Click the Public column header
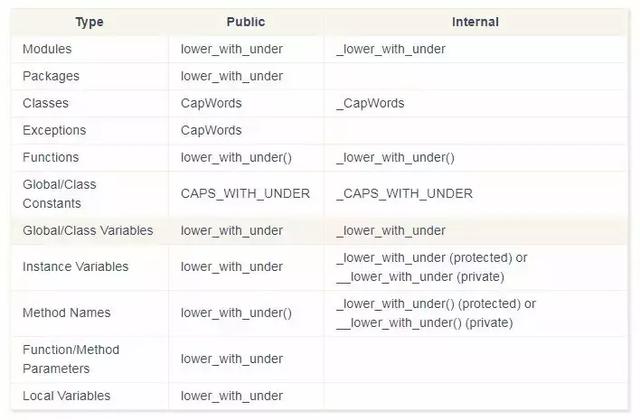The height and width of the screenshot is (420, 640). click(246, 22)
